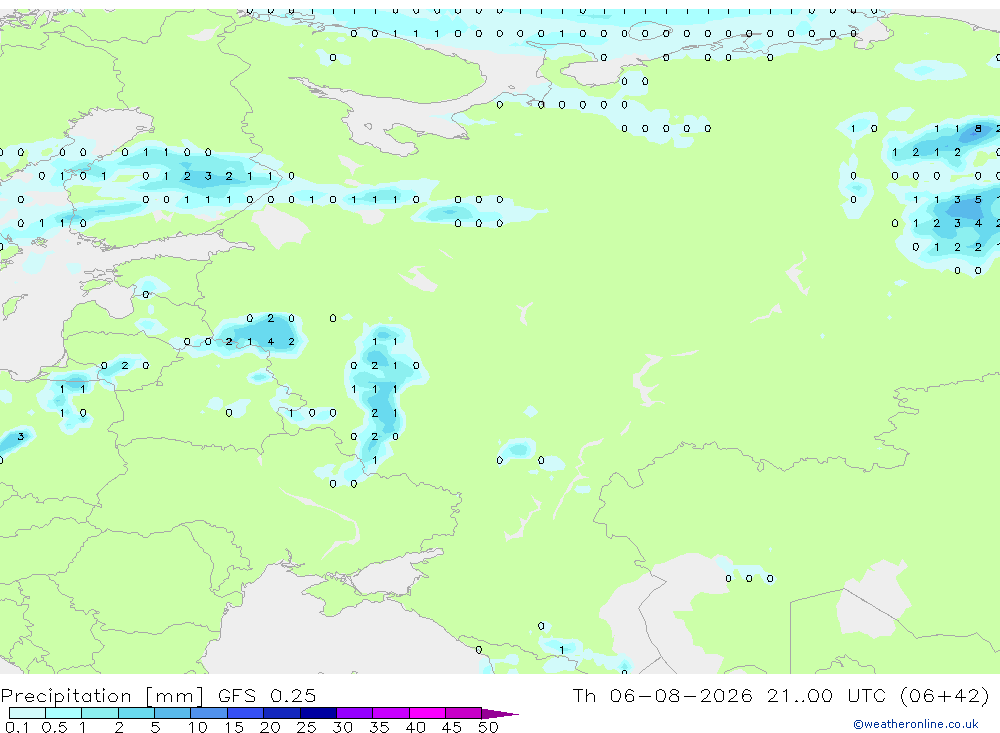Click the purple arrow end of the legend bar
Screen dimensions: 1000x733
coord(499,713)
